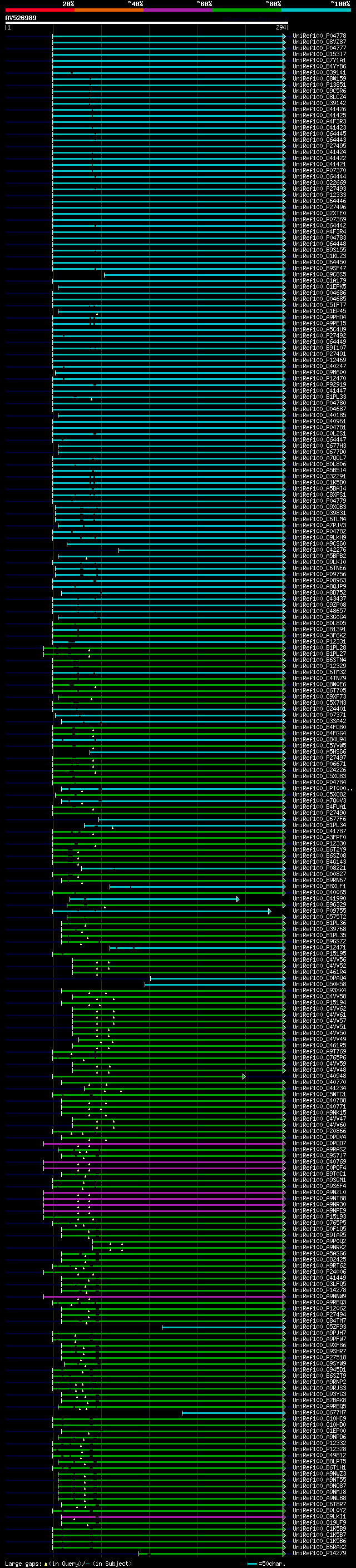Click the cyan ~100% identity legend segment
Screen dimensions: 356x1568
pyautogui.click(x=316, y=10)
